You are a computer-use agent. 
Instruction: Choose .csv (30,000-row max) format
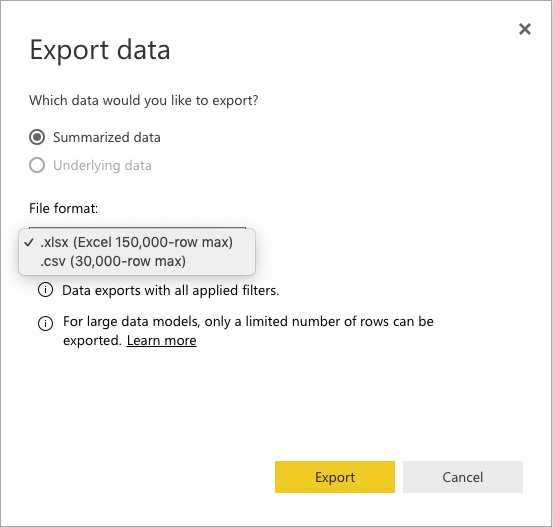coord(136,261)
